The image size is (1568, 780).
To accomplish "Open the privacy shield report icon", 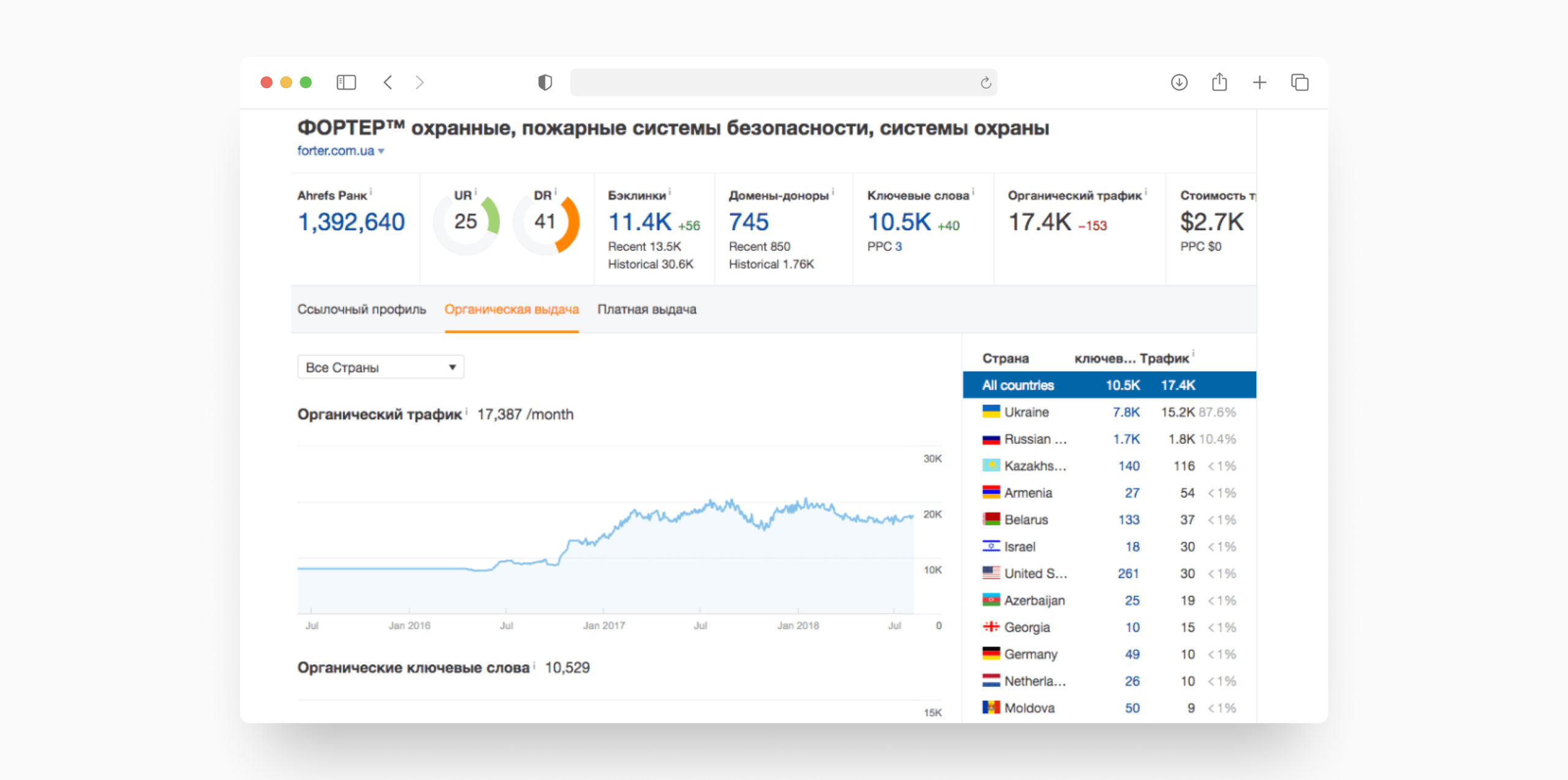I will click(545, 82).
